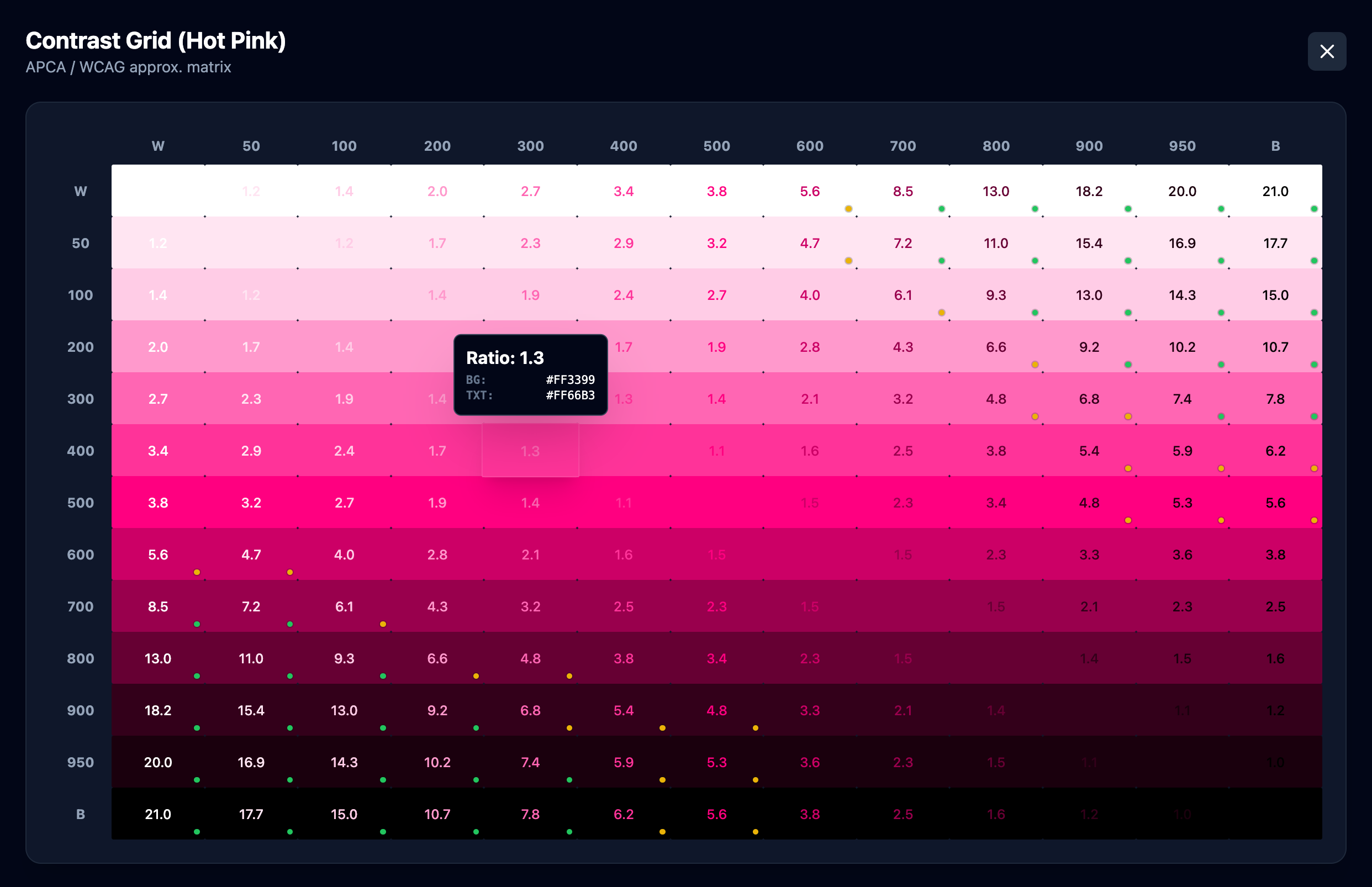Viewport: 1372px width, 887px height.
Task: Click the 21.0 cell in row B
Action: (x=158, y=814)
